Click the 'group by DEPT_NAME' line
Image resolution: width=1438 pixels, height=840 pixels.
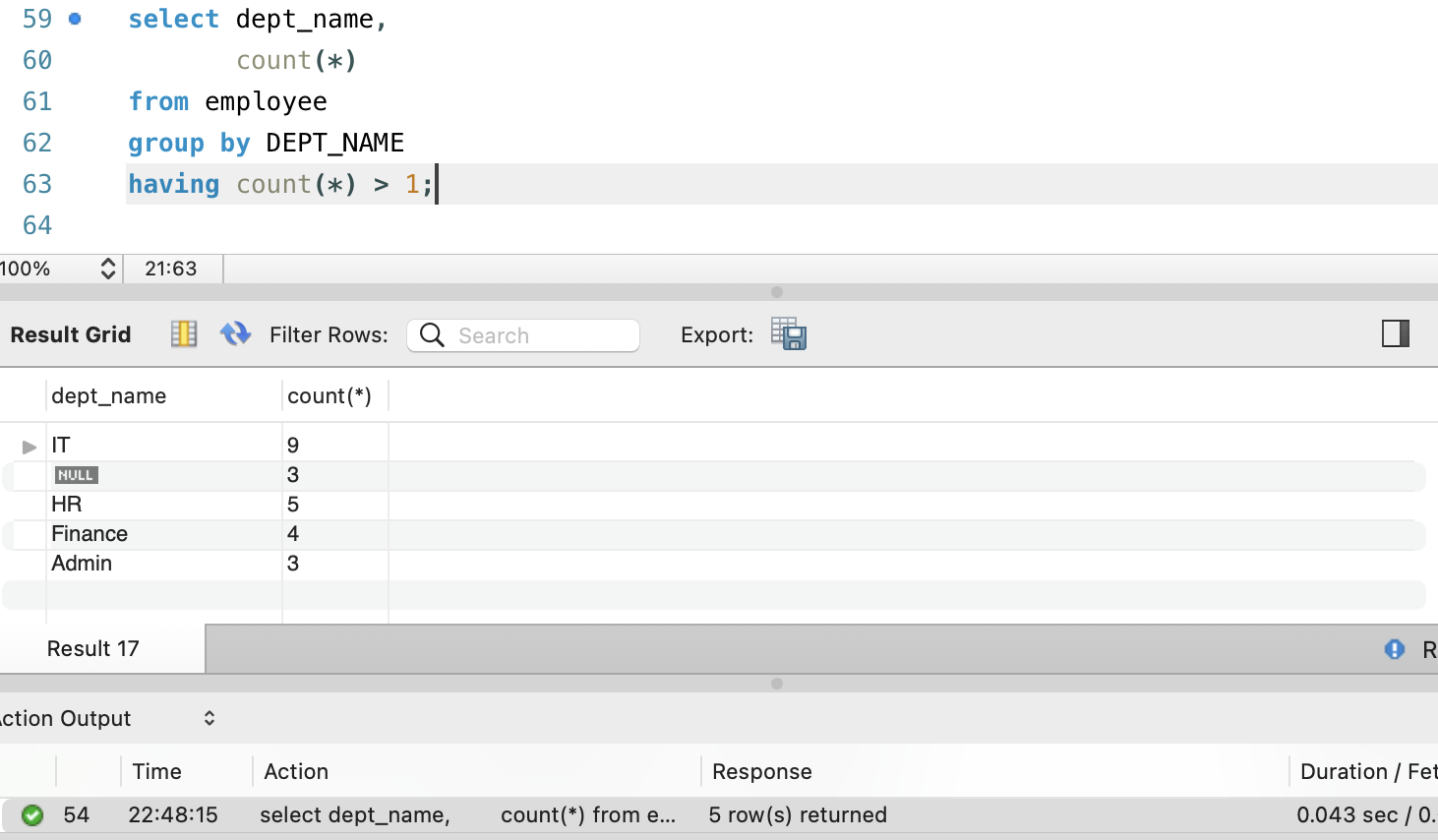point(266,143)
